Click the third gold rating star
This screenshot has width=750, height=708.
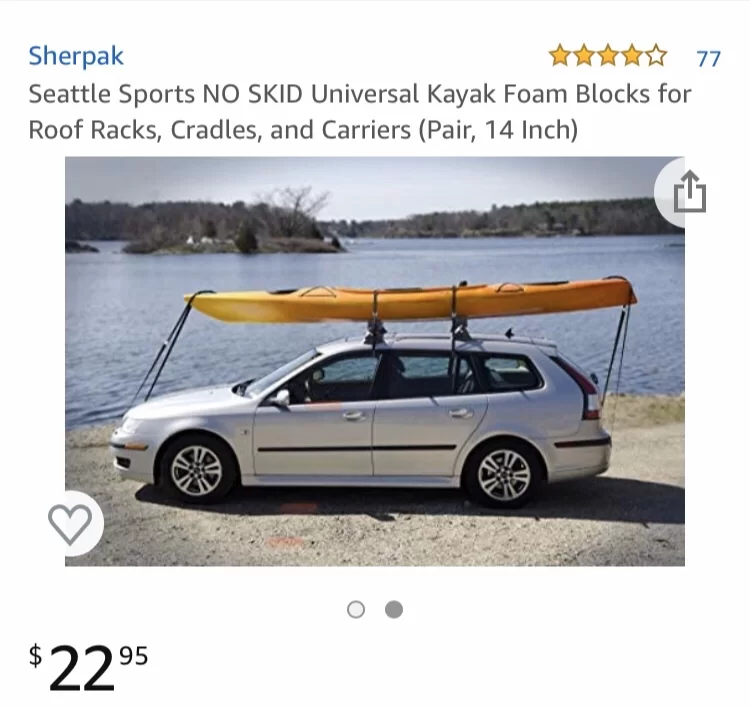tap(608, 55)
